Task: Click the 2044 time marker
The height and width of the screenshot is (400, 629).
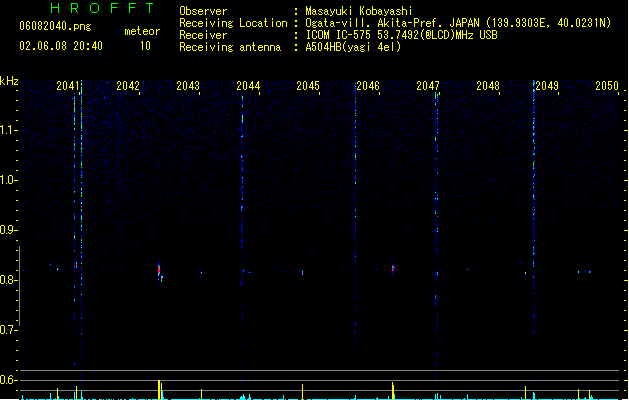Action: click(x=248, y=86)
